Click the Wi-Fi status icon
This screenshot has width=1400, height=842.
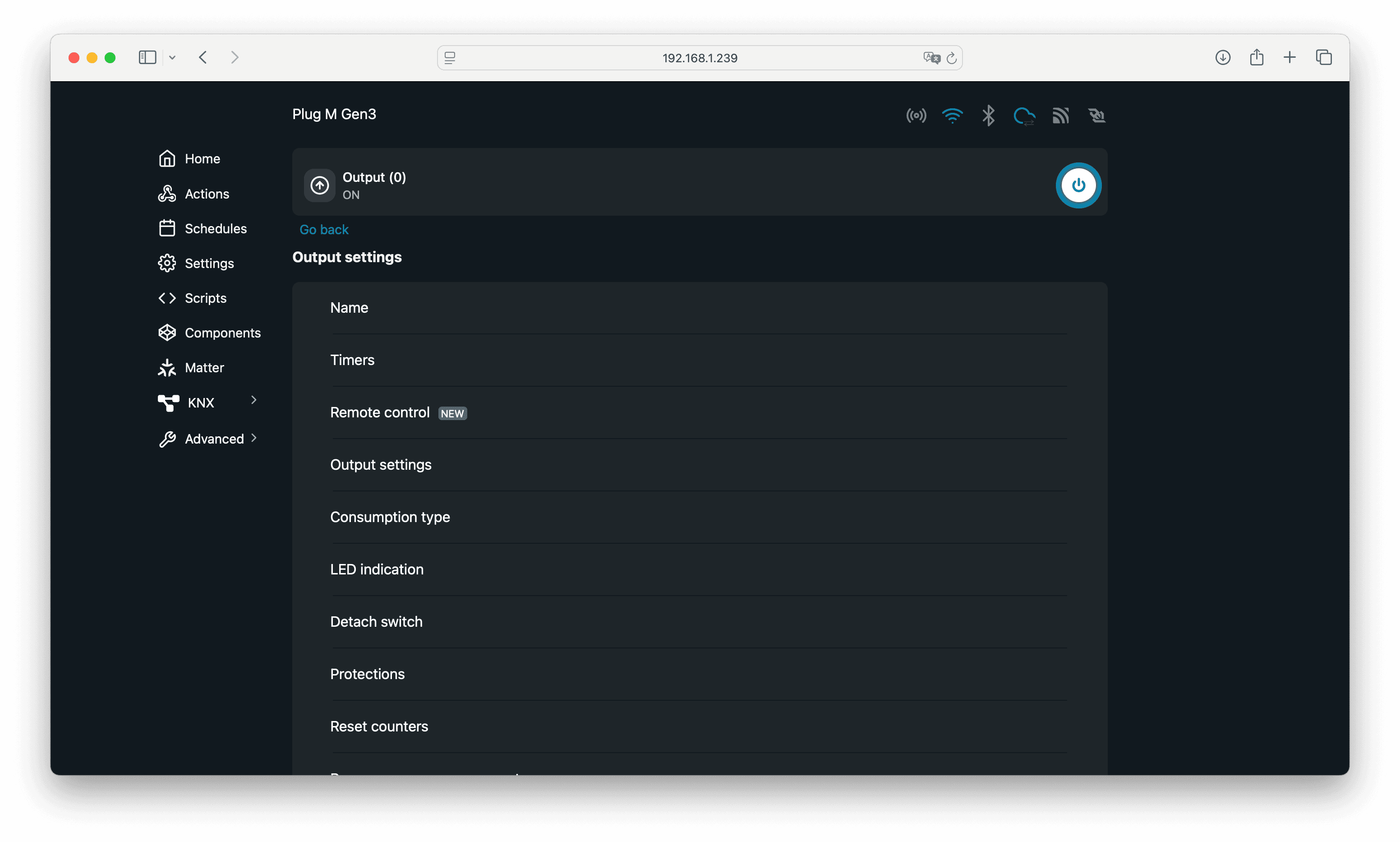click(x=952, y=116)
